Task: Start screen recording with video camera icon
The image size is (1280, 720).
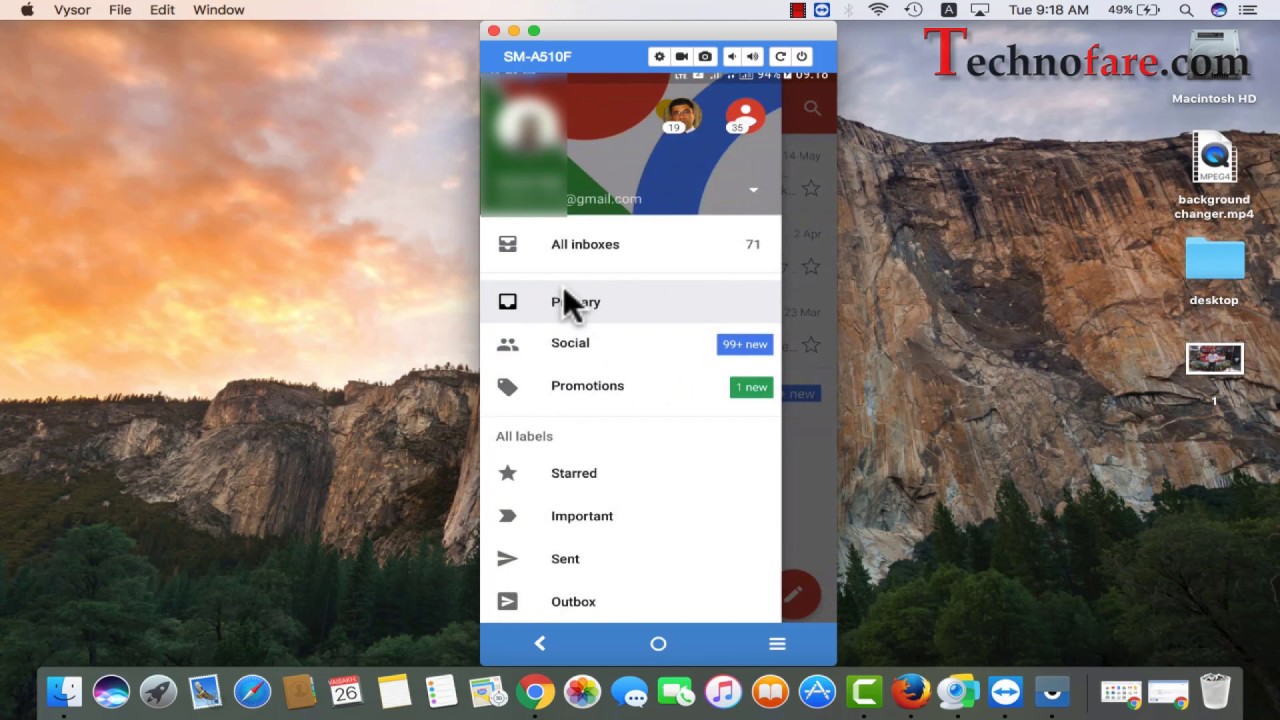Action: click(x=682, y=57)
